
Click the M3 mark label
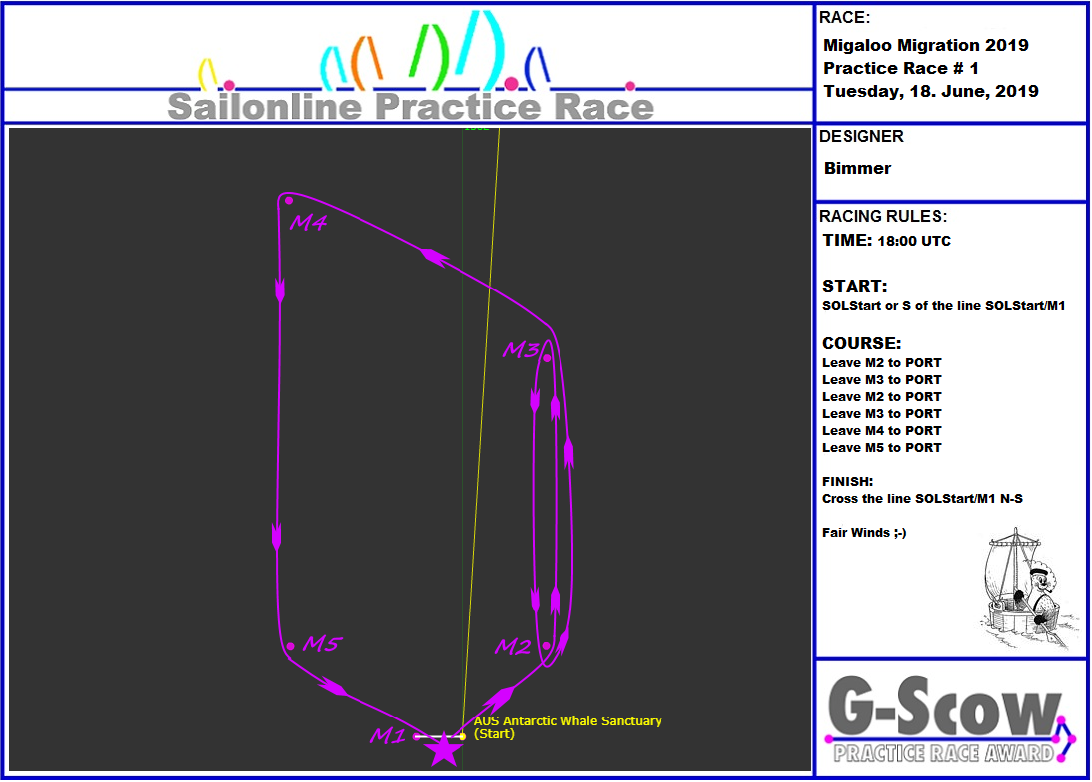pos(522,349)
